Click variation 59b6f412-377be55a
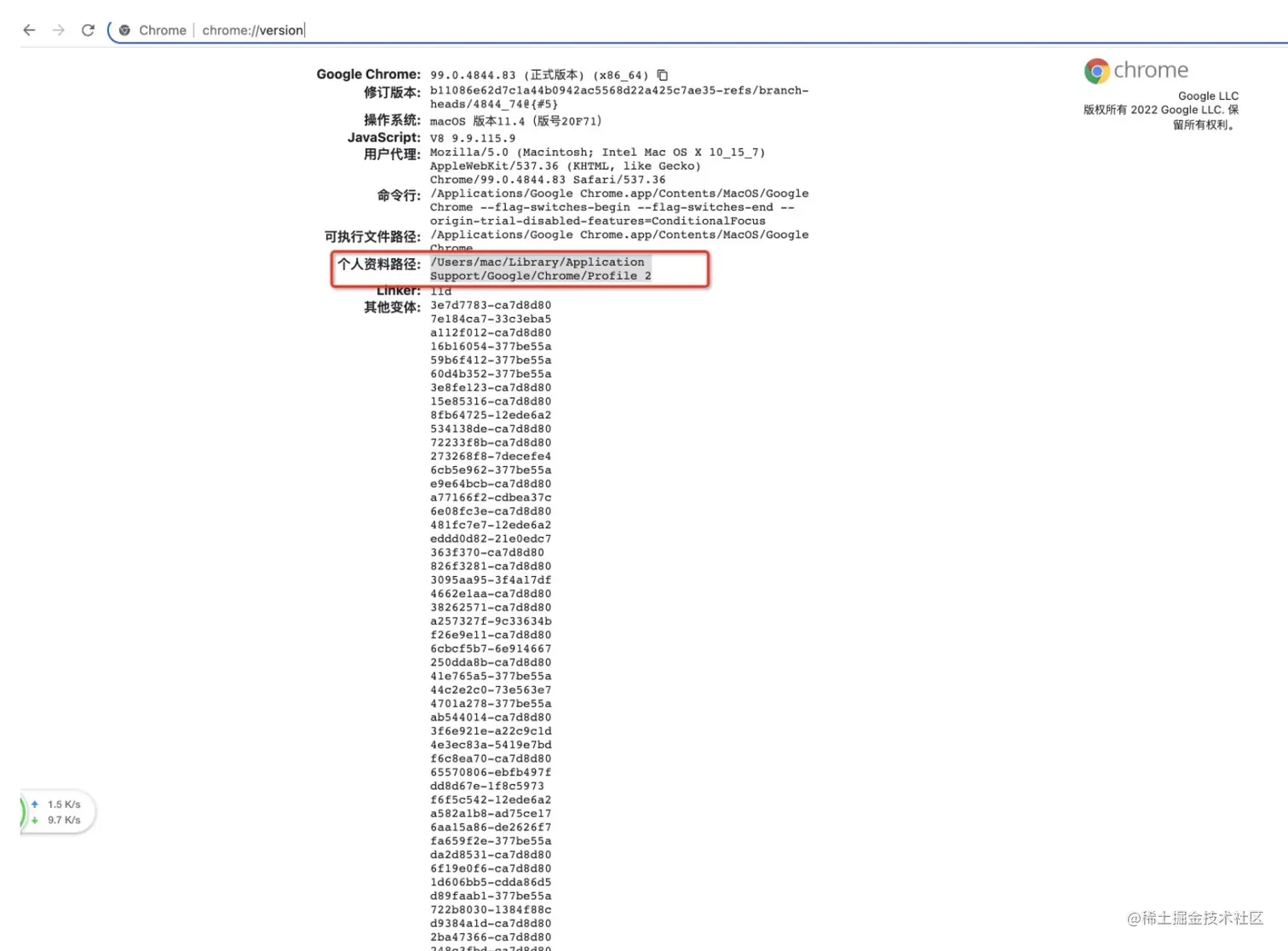The height and width of the screenshot is (951, 1288). click(491, 360)
